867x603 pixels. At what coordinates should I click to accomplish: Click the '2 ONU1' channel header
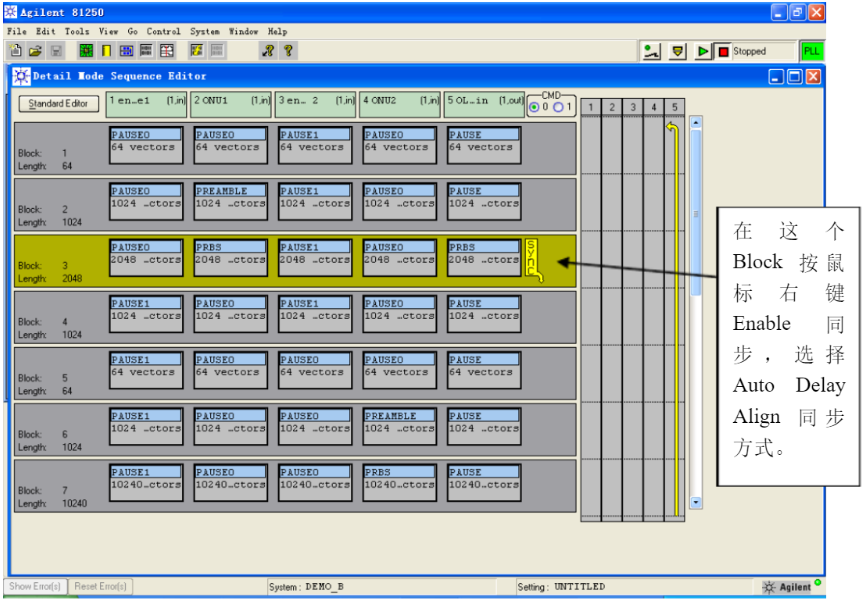tap(231, 100)
